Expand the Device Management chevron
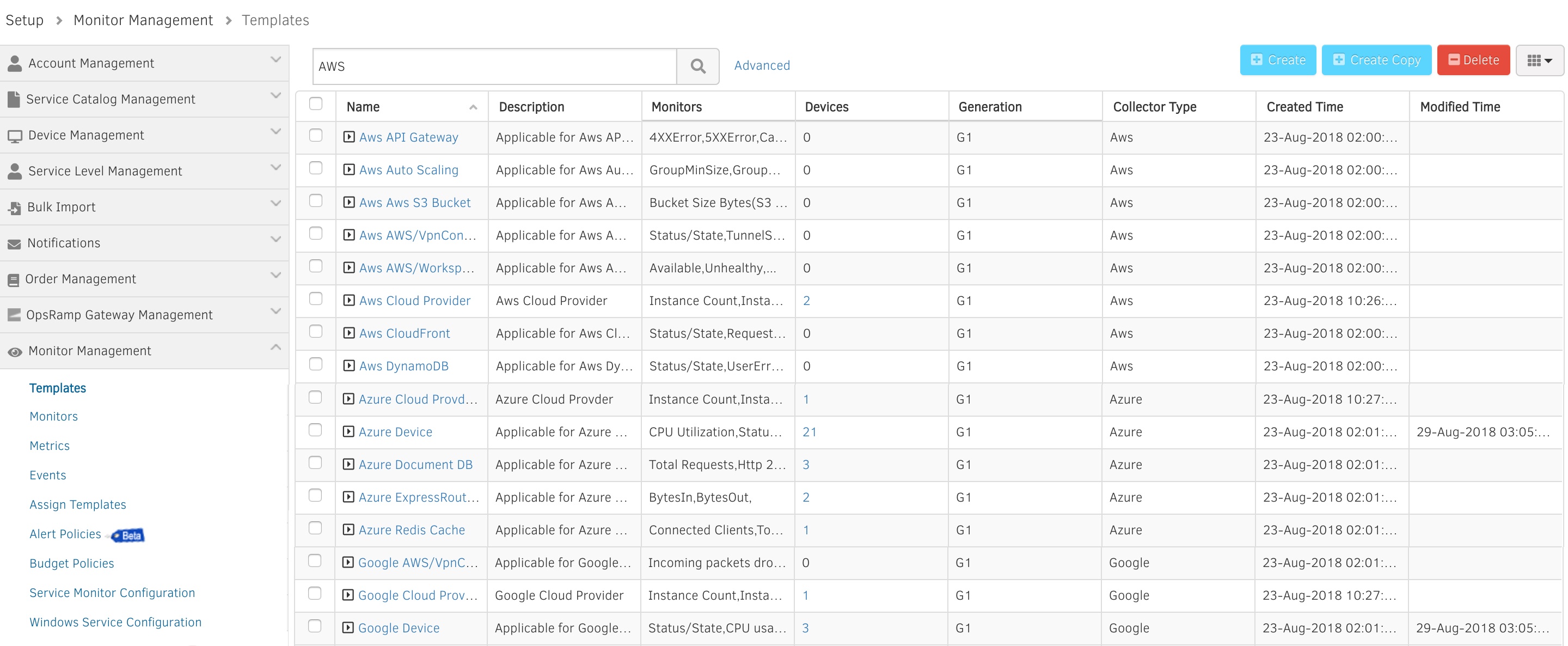 pos(275,131)
